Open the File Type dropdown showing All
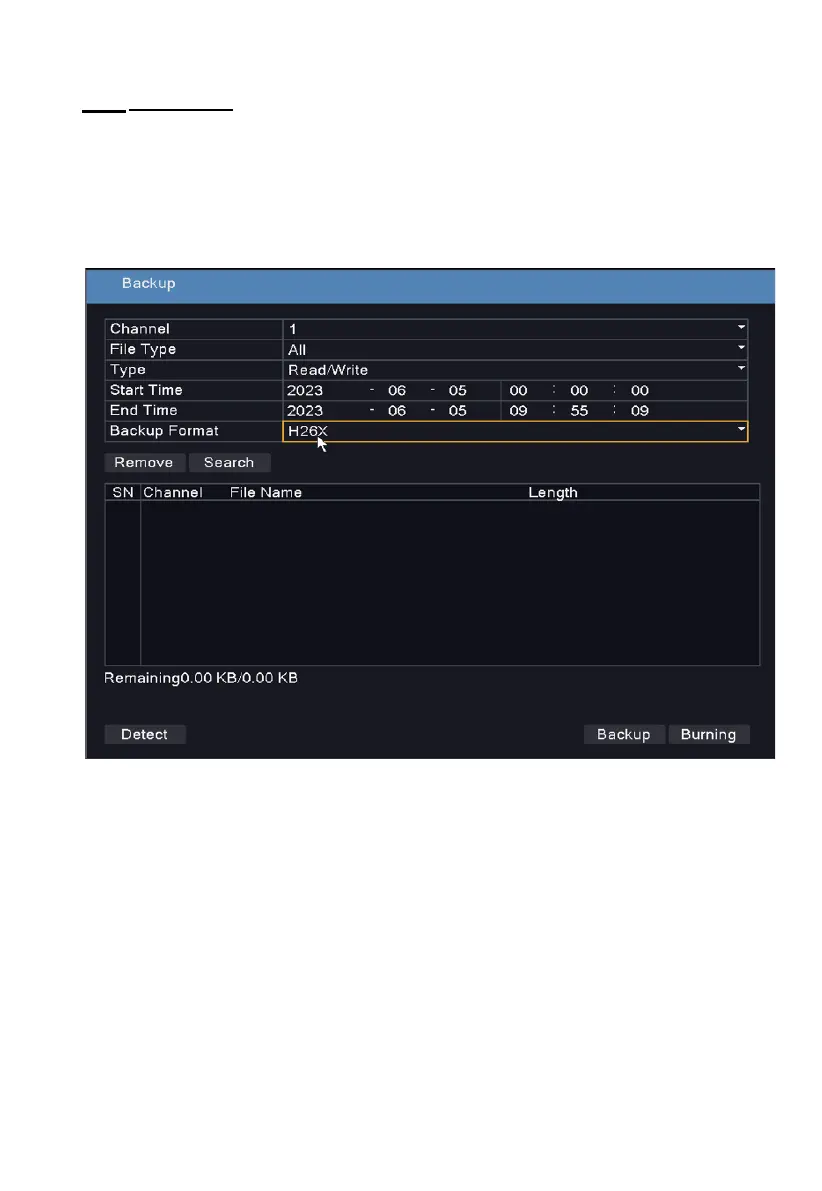The height and width of the screenshot is (1191, 822). click(x=515, y=349)
